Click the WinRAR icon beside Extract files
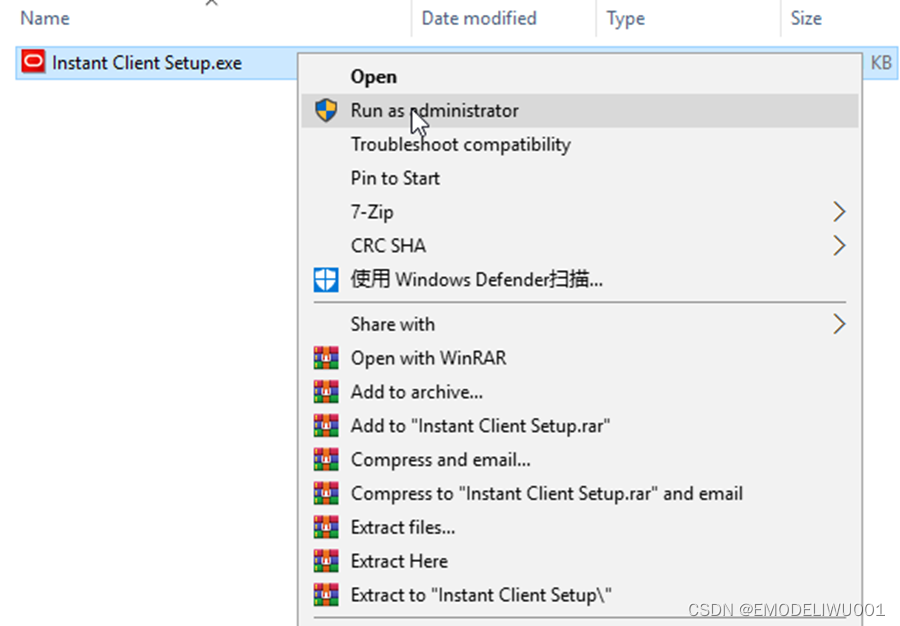 coord(326,527)
